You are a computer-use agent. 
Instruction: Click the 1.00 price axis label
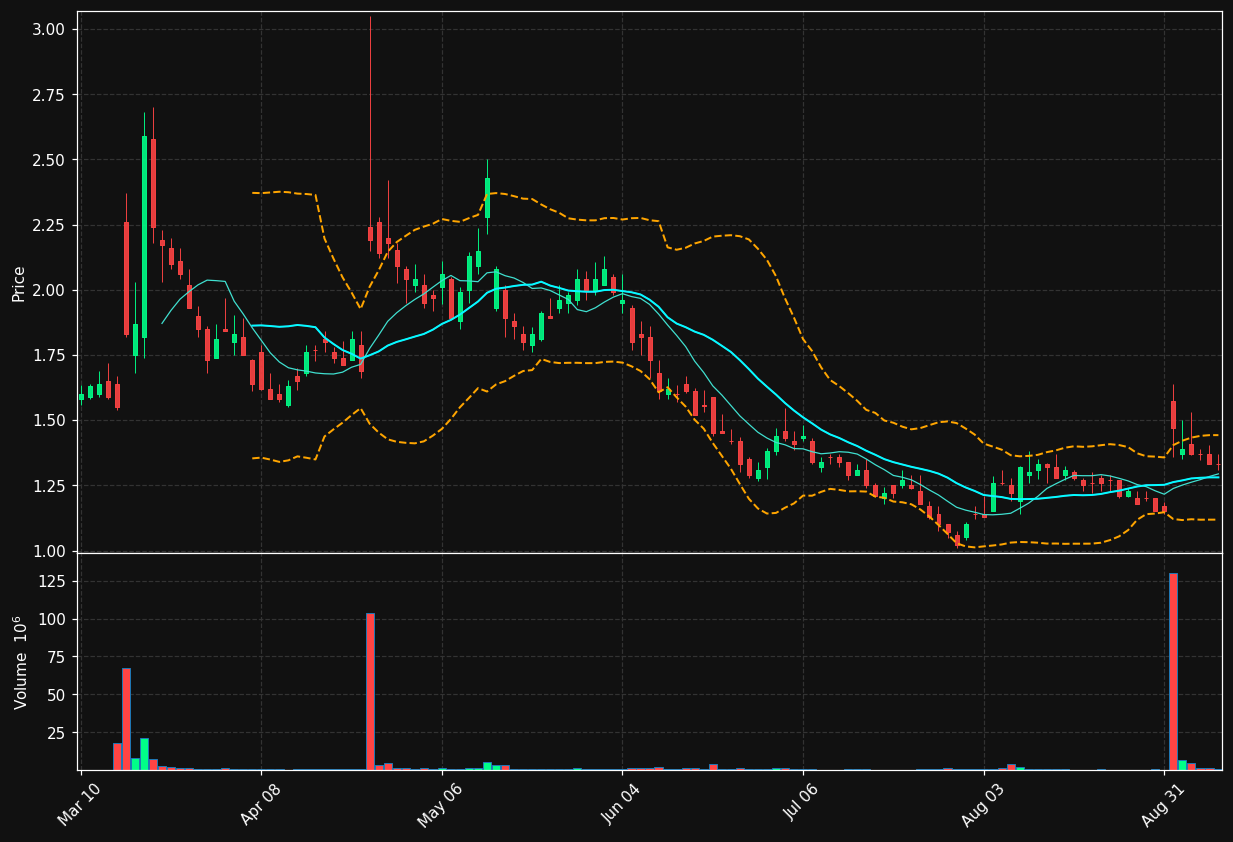point(48,551)
